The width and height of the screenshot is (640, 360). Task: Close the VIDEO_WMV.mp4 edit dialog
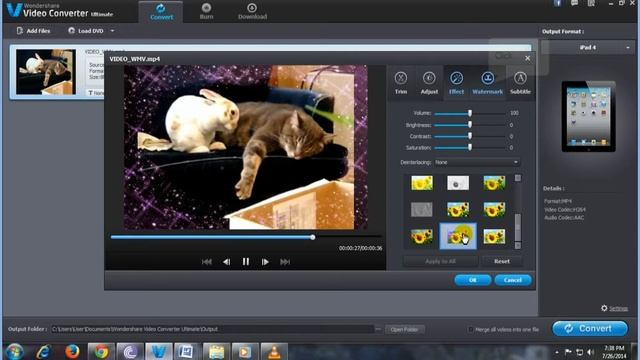(527, 58)
